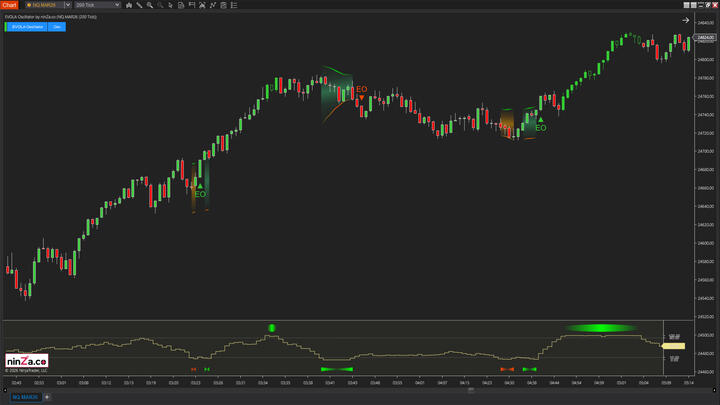This screenshot has width=720, height=405.
Task: Add a new tab with plus button
Action: pyautogui.click(x=47, y=397)
